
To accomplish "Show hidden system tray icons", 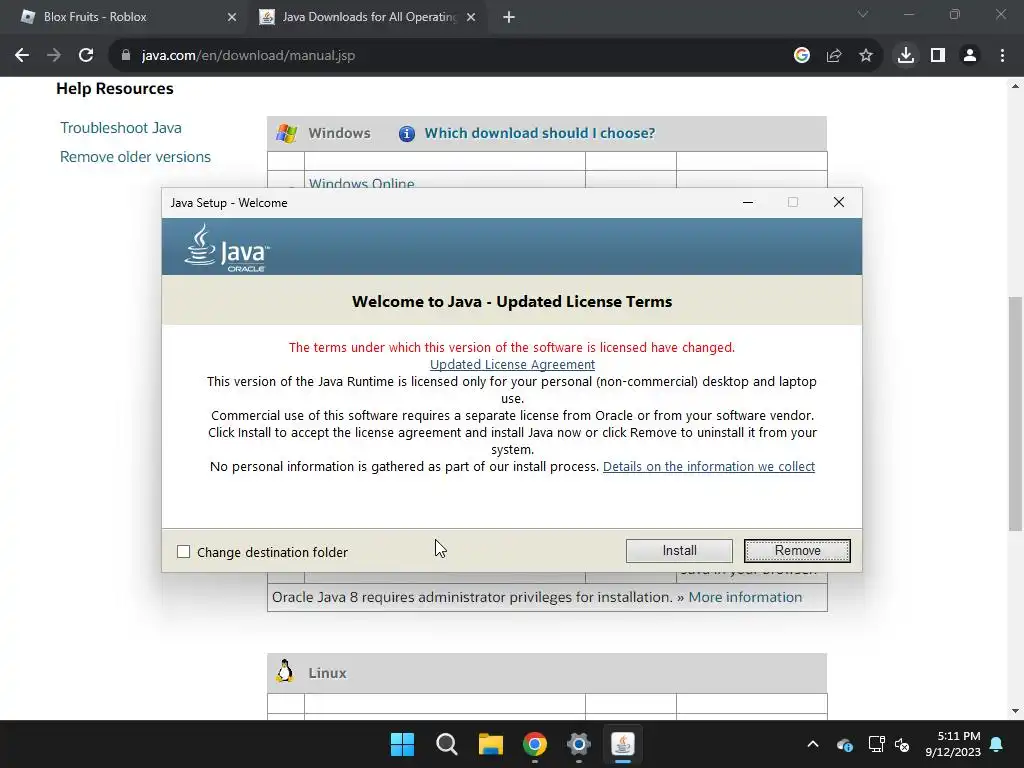I will click(812, 744).
